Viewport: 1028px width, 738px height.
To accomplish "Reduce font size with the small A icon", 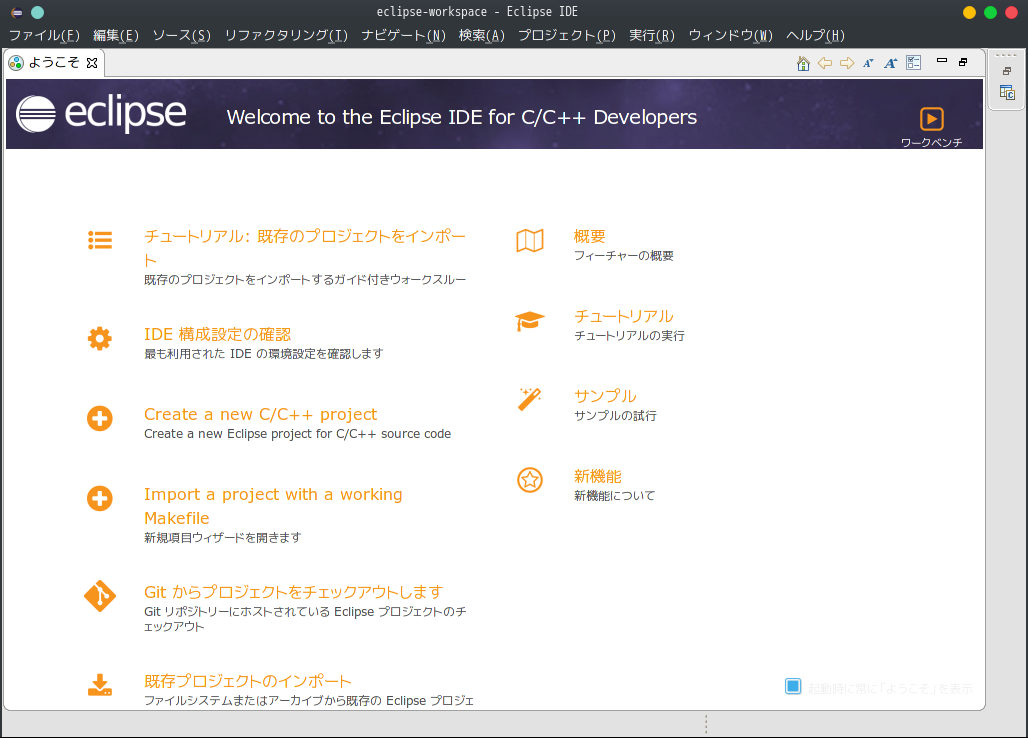I will pos(869,63).
